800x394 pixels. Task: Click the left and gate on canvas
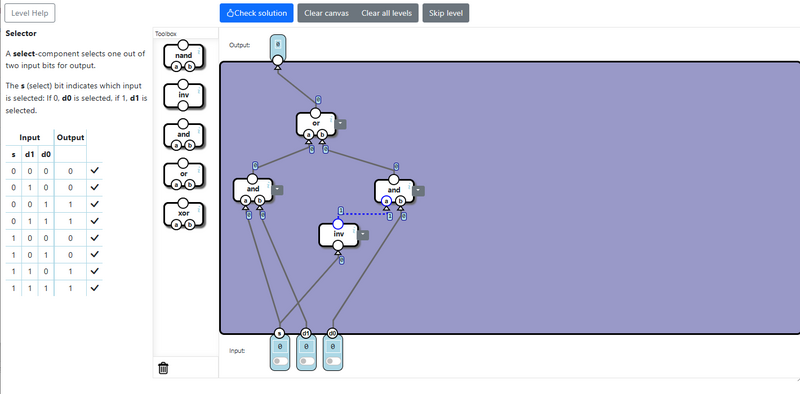pyautogui.click(x=253, y=190)
